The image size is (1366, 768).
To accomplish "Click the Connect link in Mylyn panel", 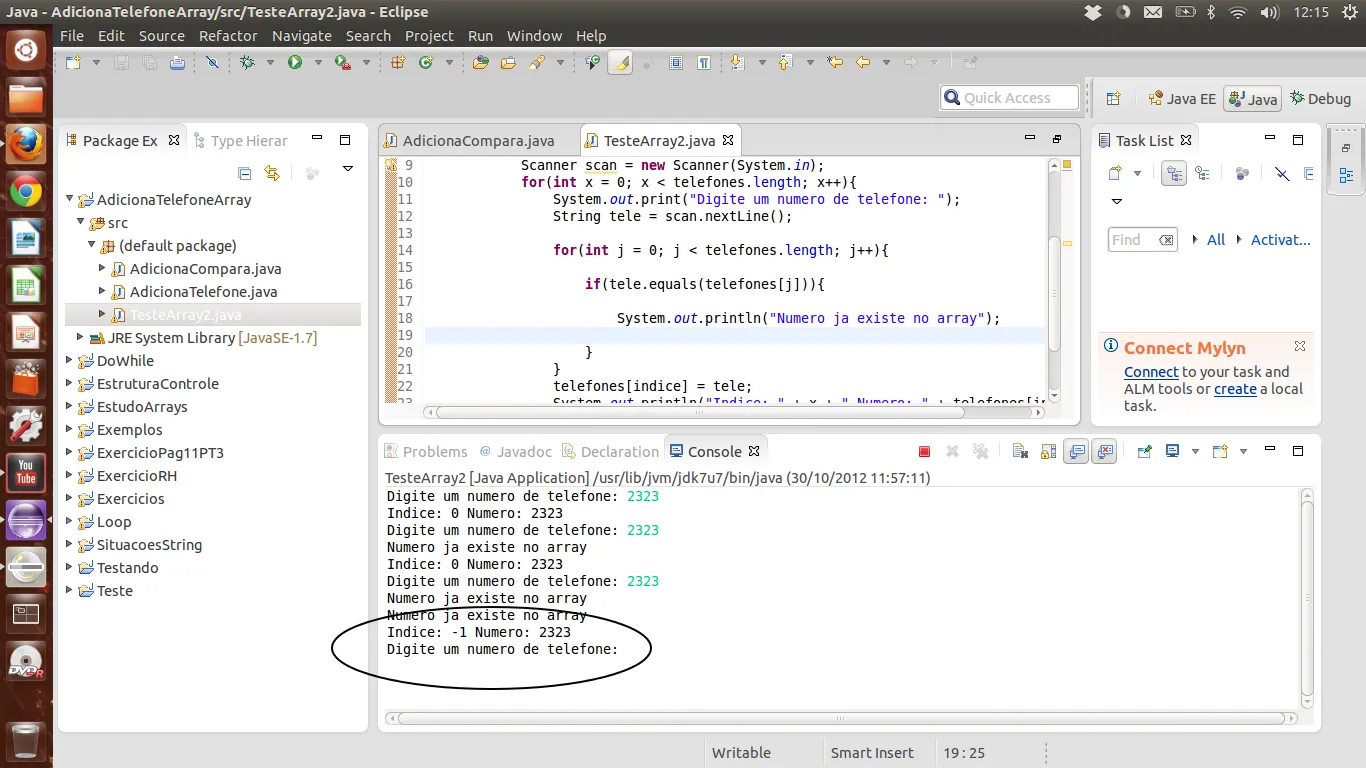I will pos(1150,372).
